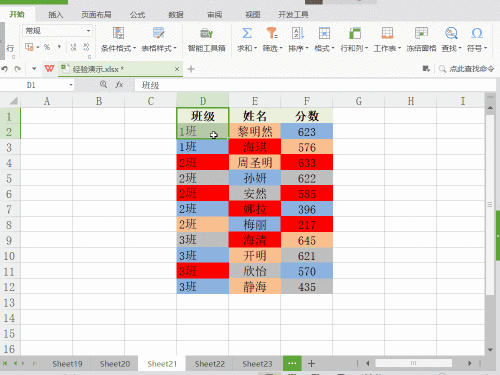The height and width of the screenshot is (375, 500).
Task: Click the 冻结窗格 freeze panes icon
Action: [x=421, y=33]
